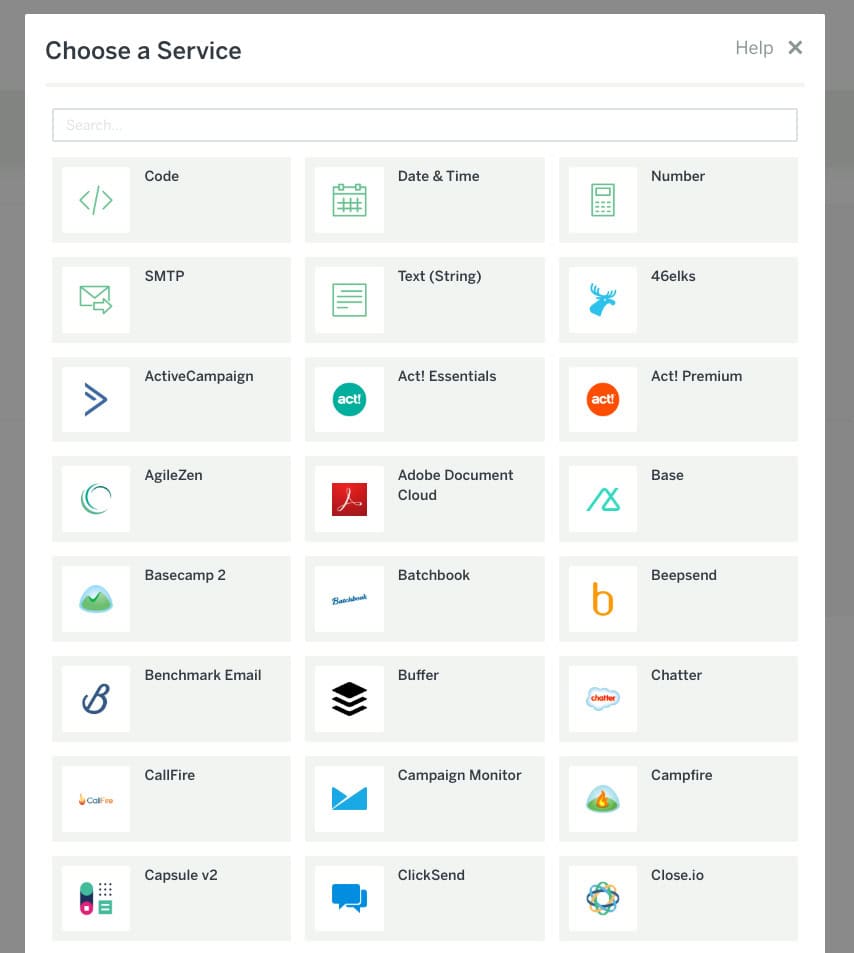Click the "CallFire" label text

click(x=170, y=775)
